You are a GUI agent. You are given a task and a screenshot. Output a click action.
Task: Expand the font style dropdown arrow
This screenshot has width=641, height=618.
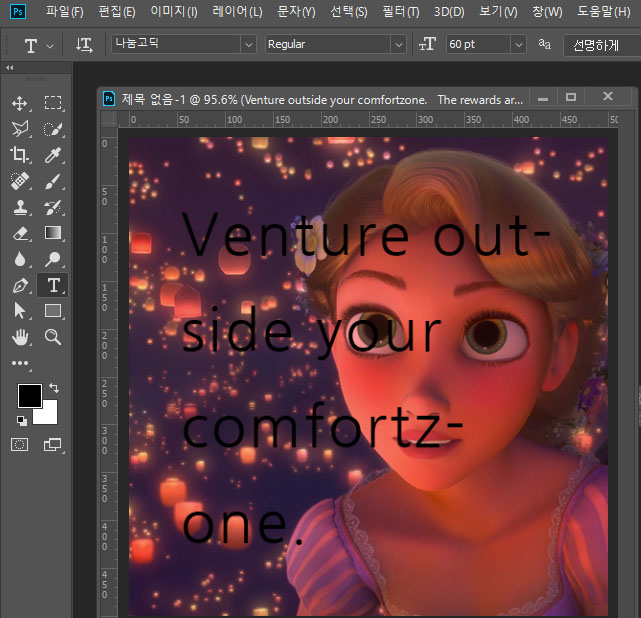399,45
